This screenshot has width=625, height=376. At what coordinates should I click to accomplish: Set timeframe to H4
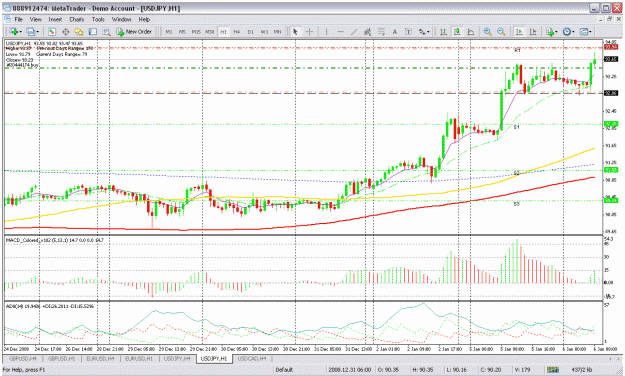[237, 31]
